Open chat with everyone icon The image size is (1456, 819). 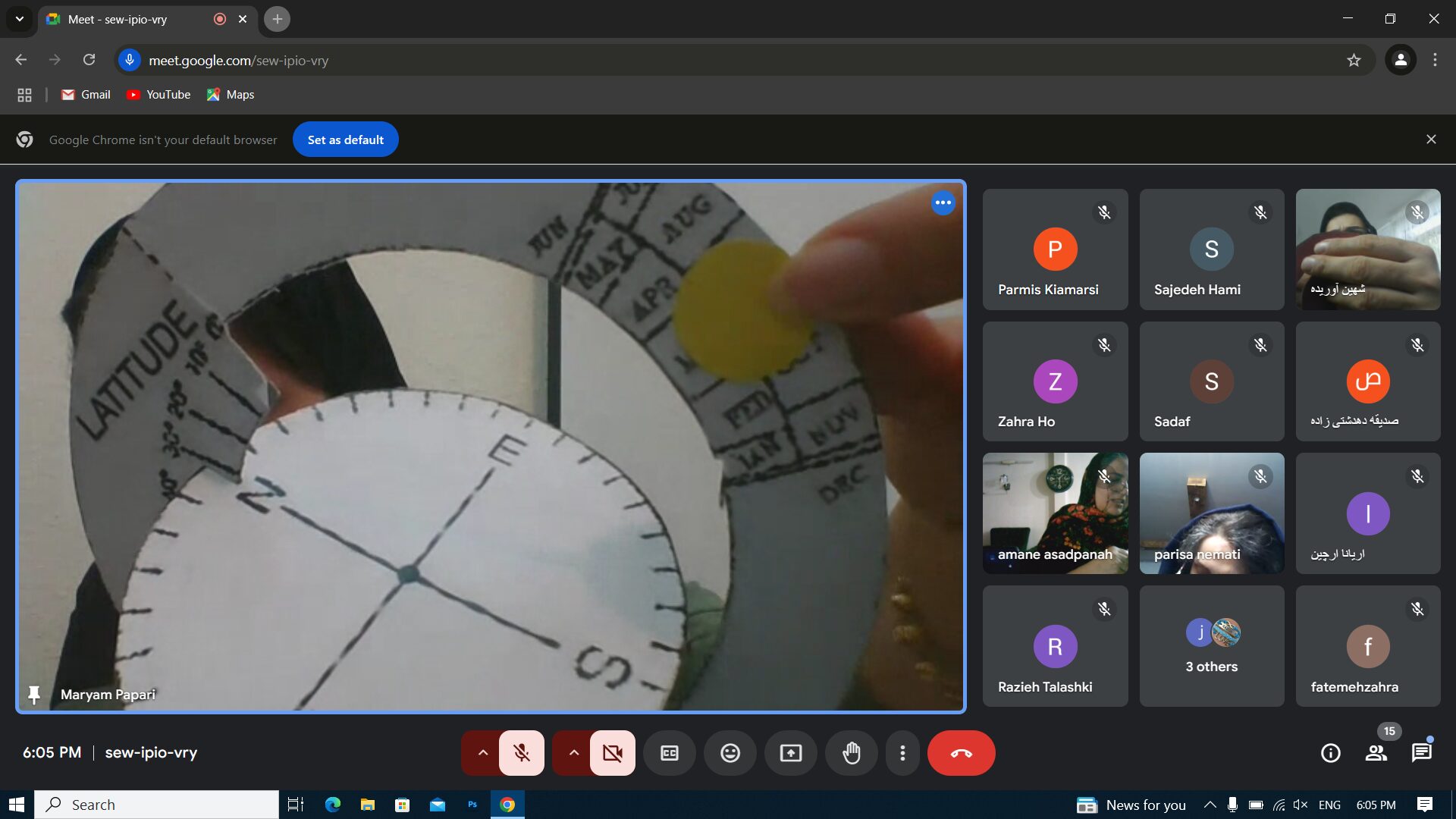coord(1422,753)
